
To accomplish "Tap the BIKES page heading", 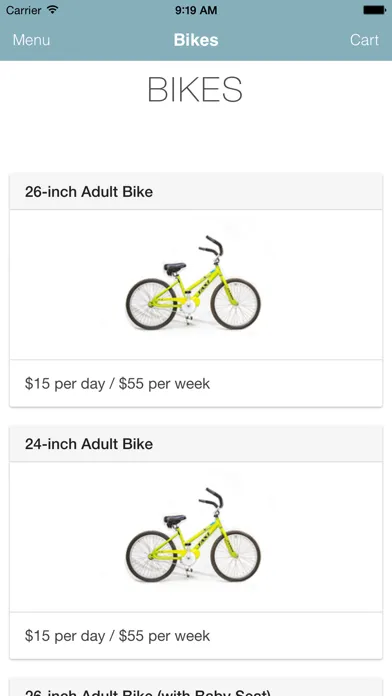I will pos(195,90).
